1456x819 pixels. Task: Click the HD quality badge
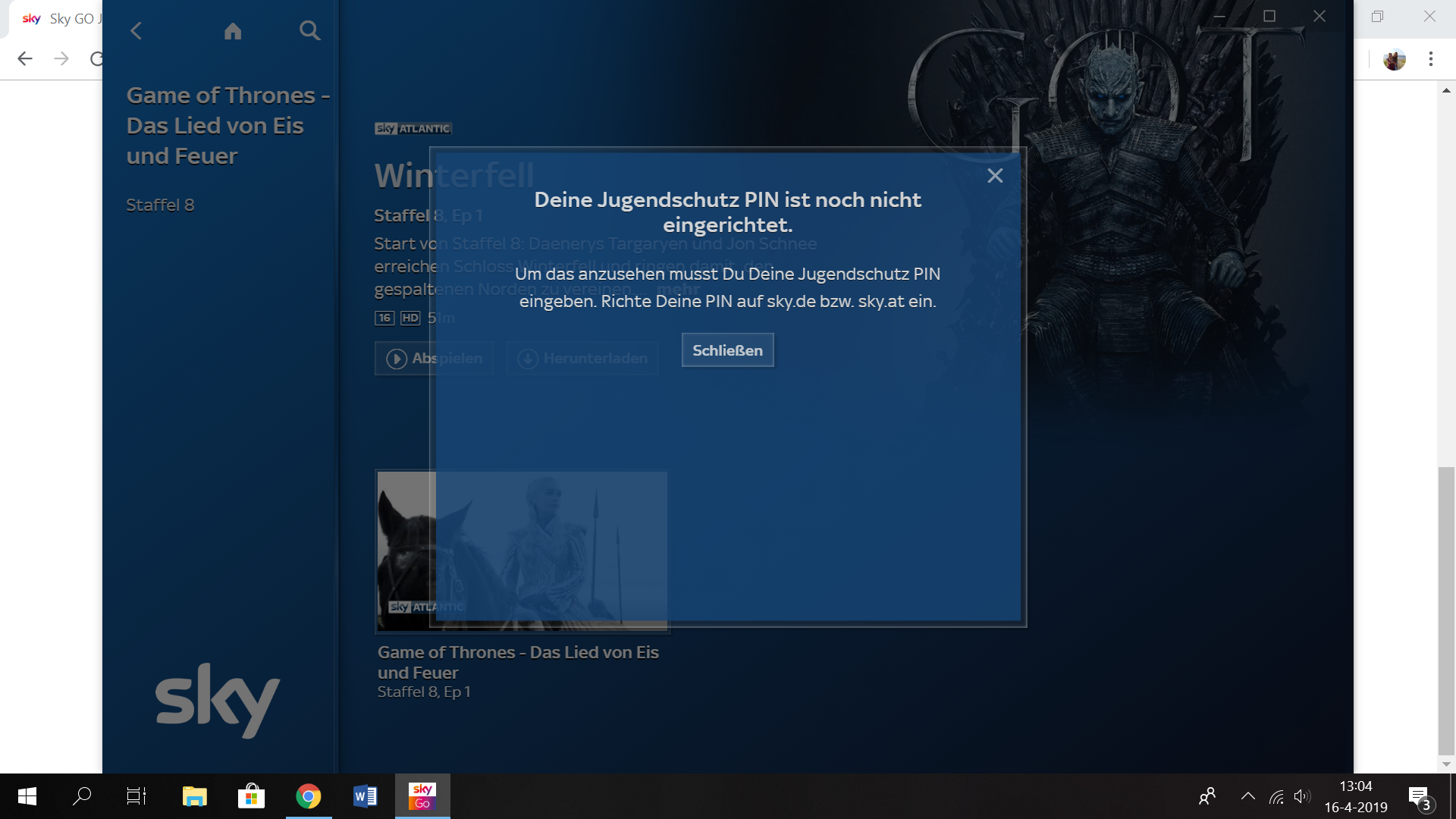410,318
